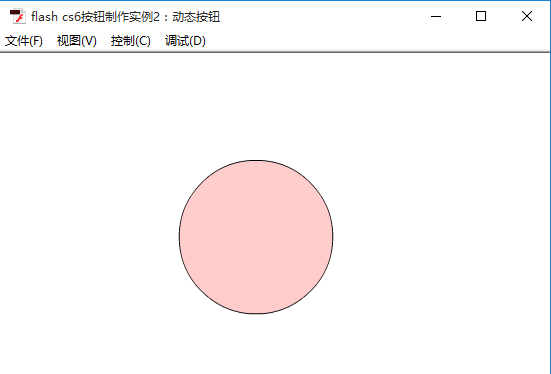Viewport: 551px width, 374px height.
Task: Close the Flash player window
Action: point(526,16)
